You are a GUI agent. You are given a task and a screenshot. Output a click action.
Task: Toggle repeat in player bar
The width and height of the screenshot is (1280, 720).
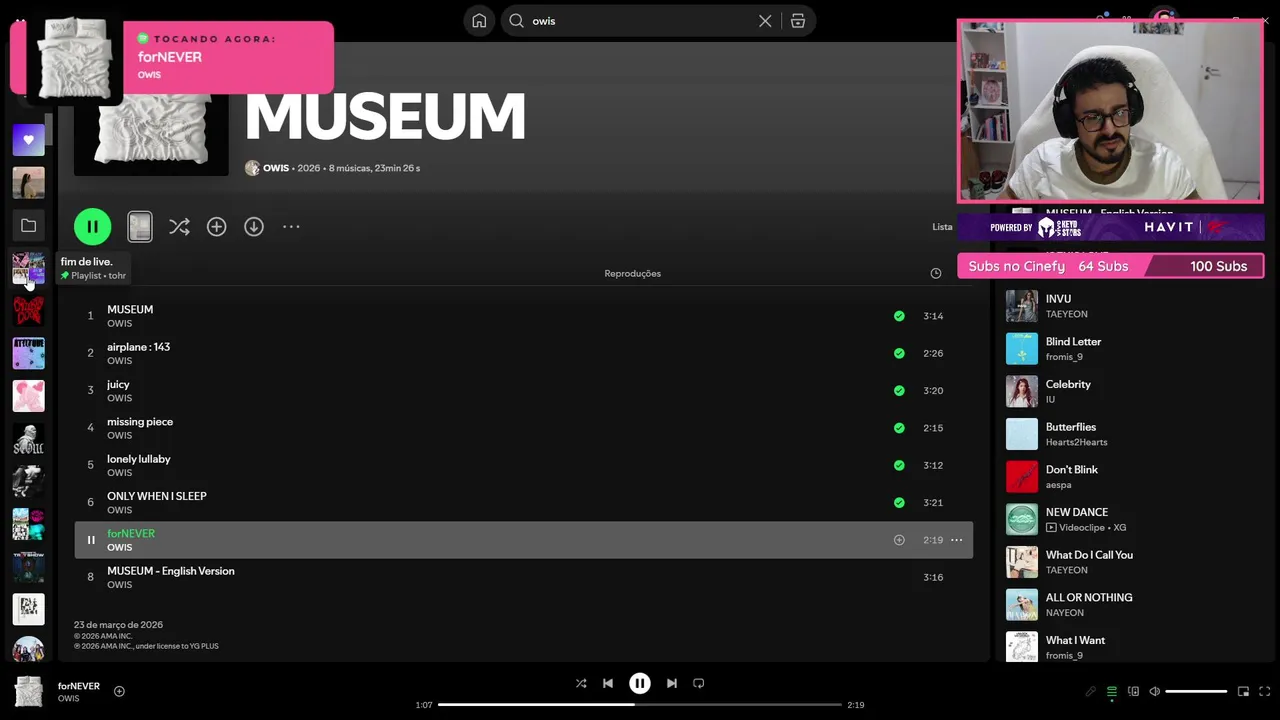[699, 684]
